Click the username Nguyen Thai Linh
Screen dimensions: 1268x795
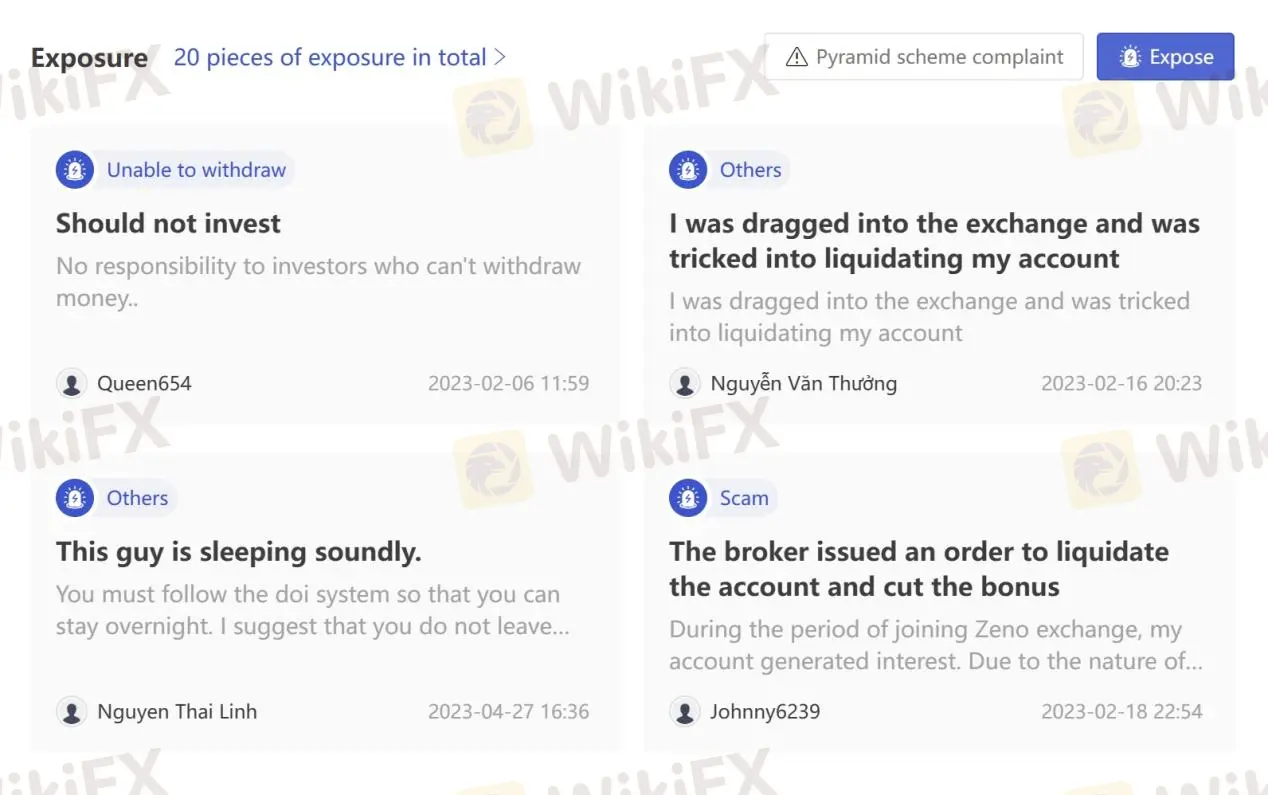(176, 711)
